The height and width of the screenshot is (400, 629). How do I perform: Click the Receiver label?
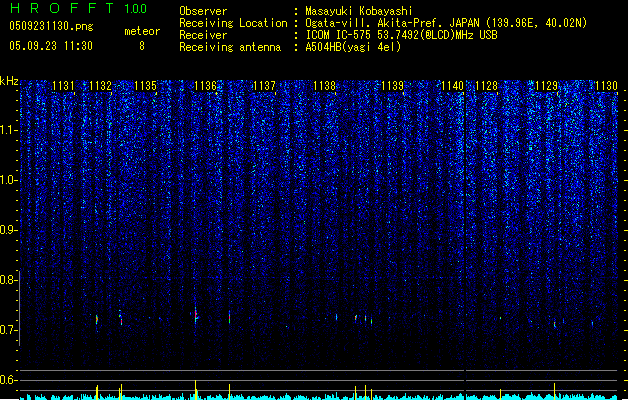[203, 35]
